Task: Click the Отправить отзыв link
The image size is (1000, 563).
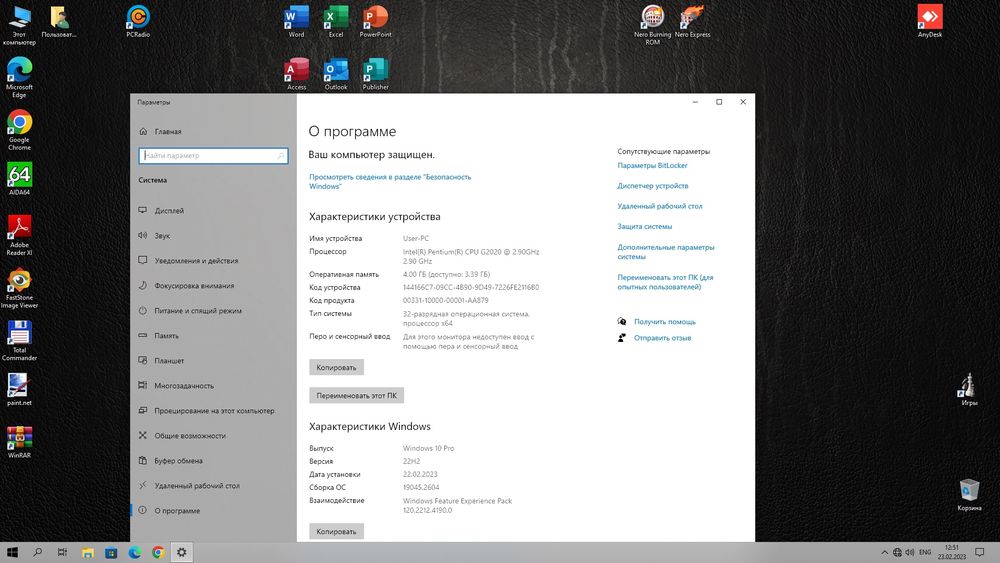Action: pos(662,338)
